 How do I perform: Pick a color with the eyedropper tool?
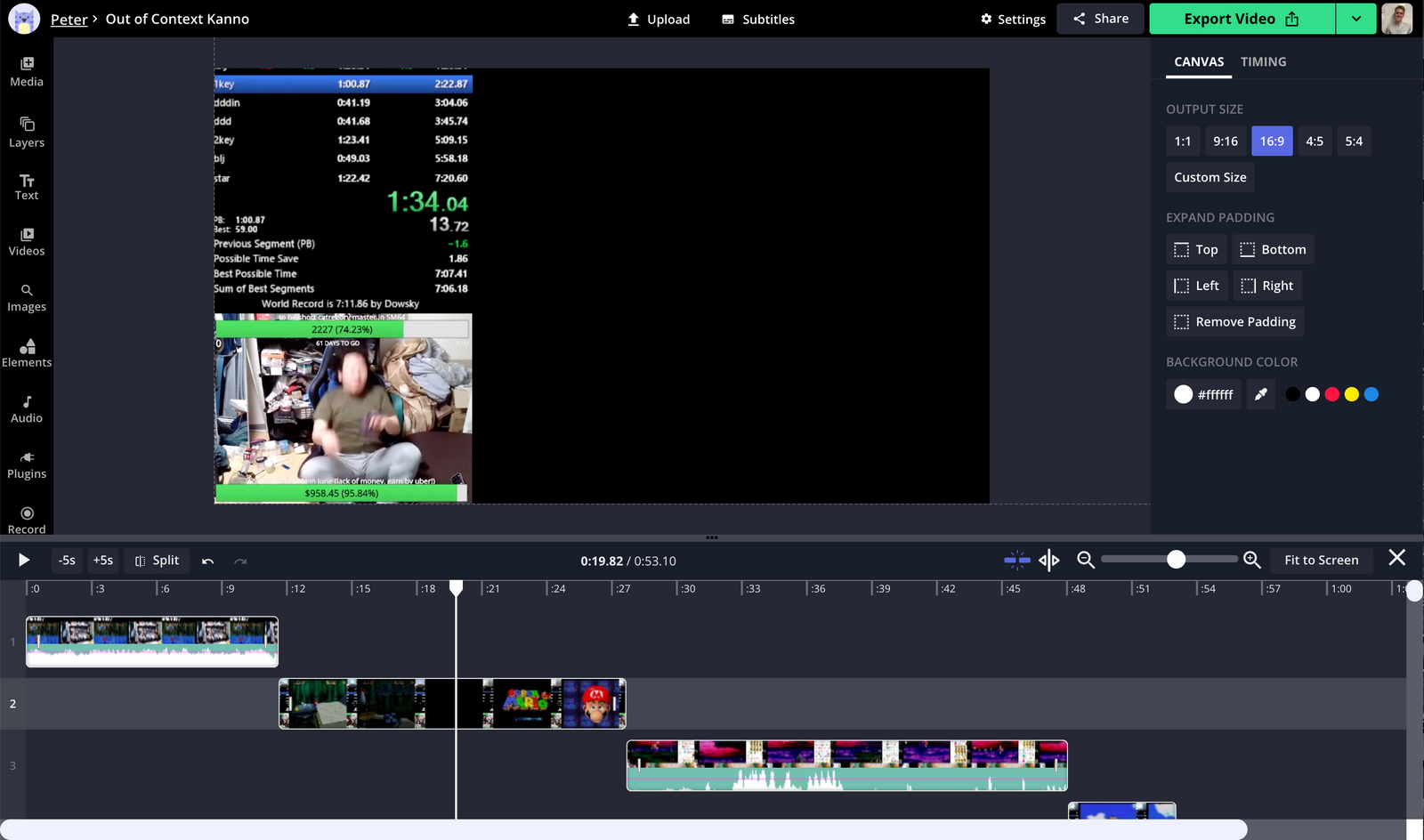pyautogui.click(x=1259, y=393)
